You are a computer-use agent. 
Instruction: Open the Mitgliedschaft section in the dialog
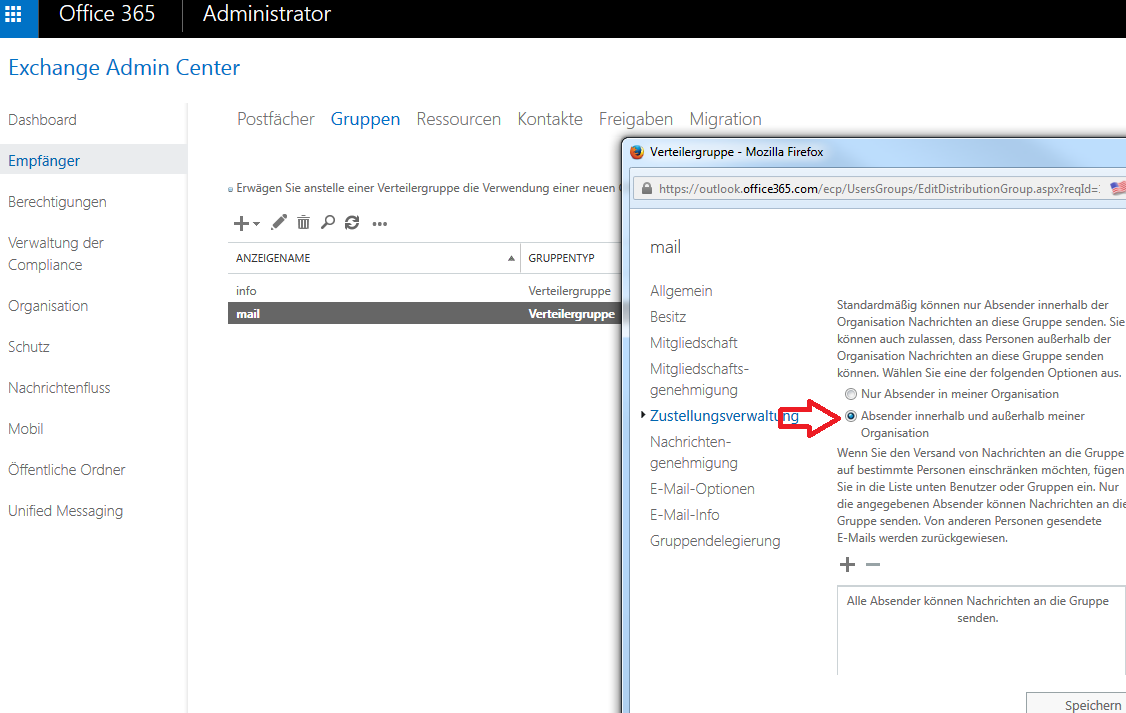click(694, 342)
